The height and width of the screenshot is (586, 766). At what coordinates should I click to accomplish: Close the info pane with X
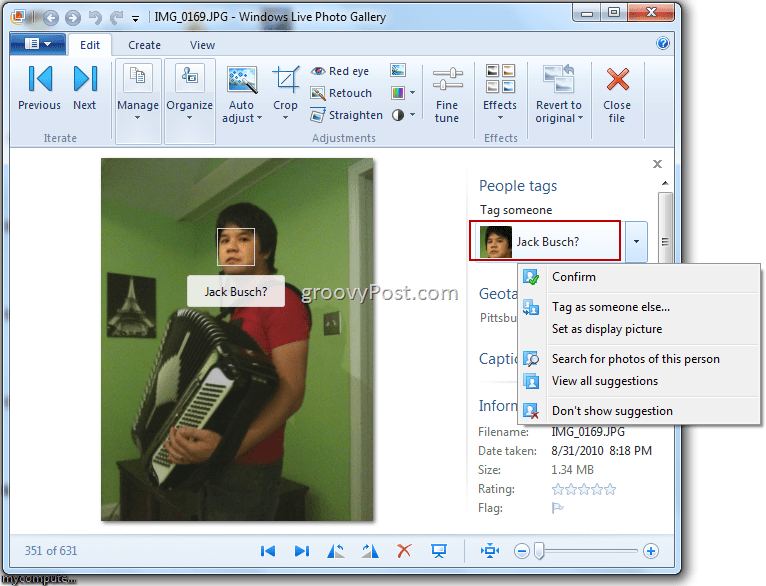pyautogui.click(x=658, y=164)
